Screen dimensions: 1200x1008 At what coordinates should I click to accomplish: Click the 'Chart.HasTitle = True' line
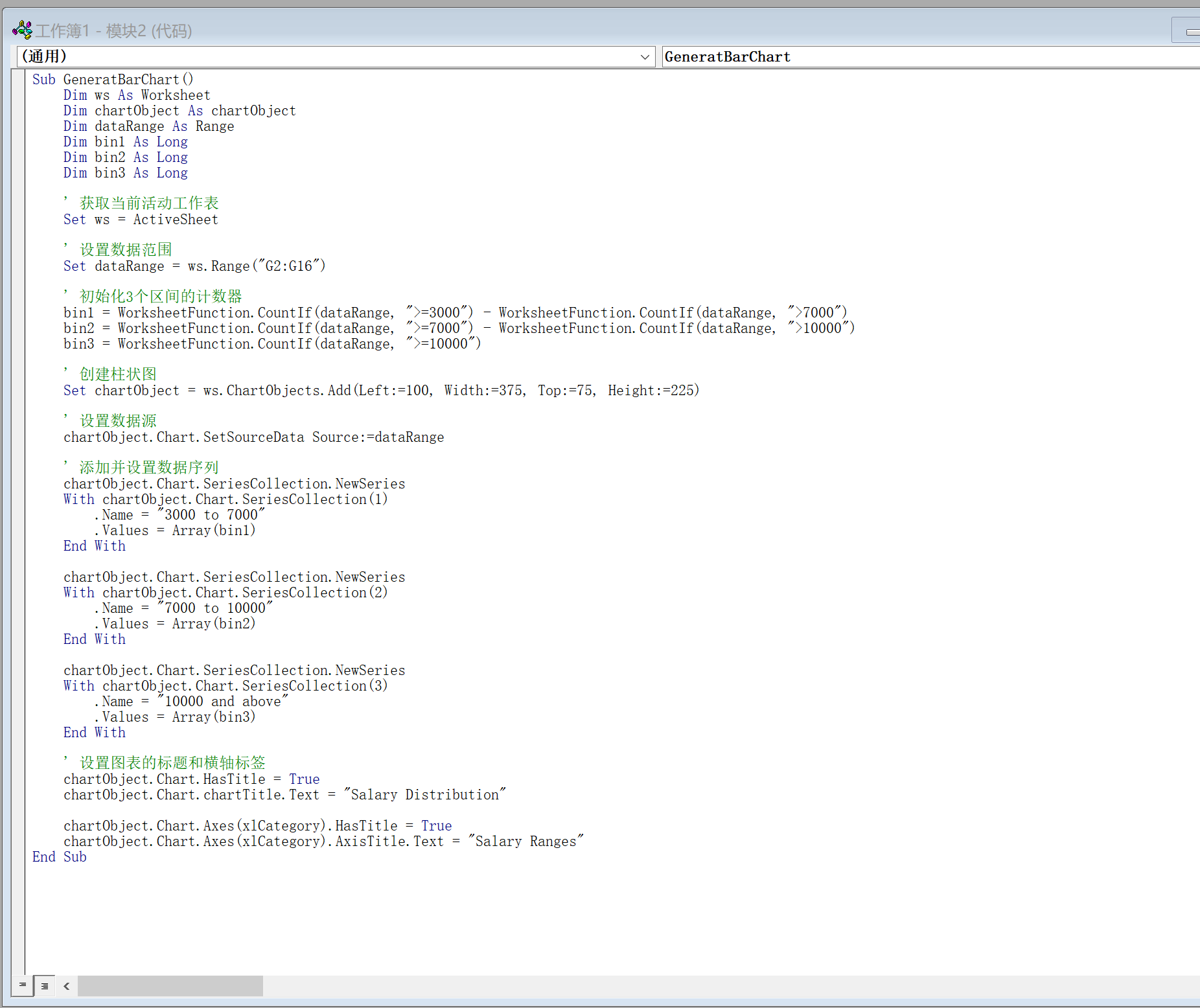(192, 779)
